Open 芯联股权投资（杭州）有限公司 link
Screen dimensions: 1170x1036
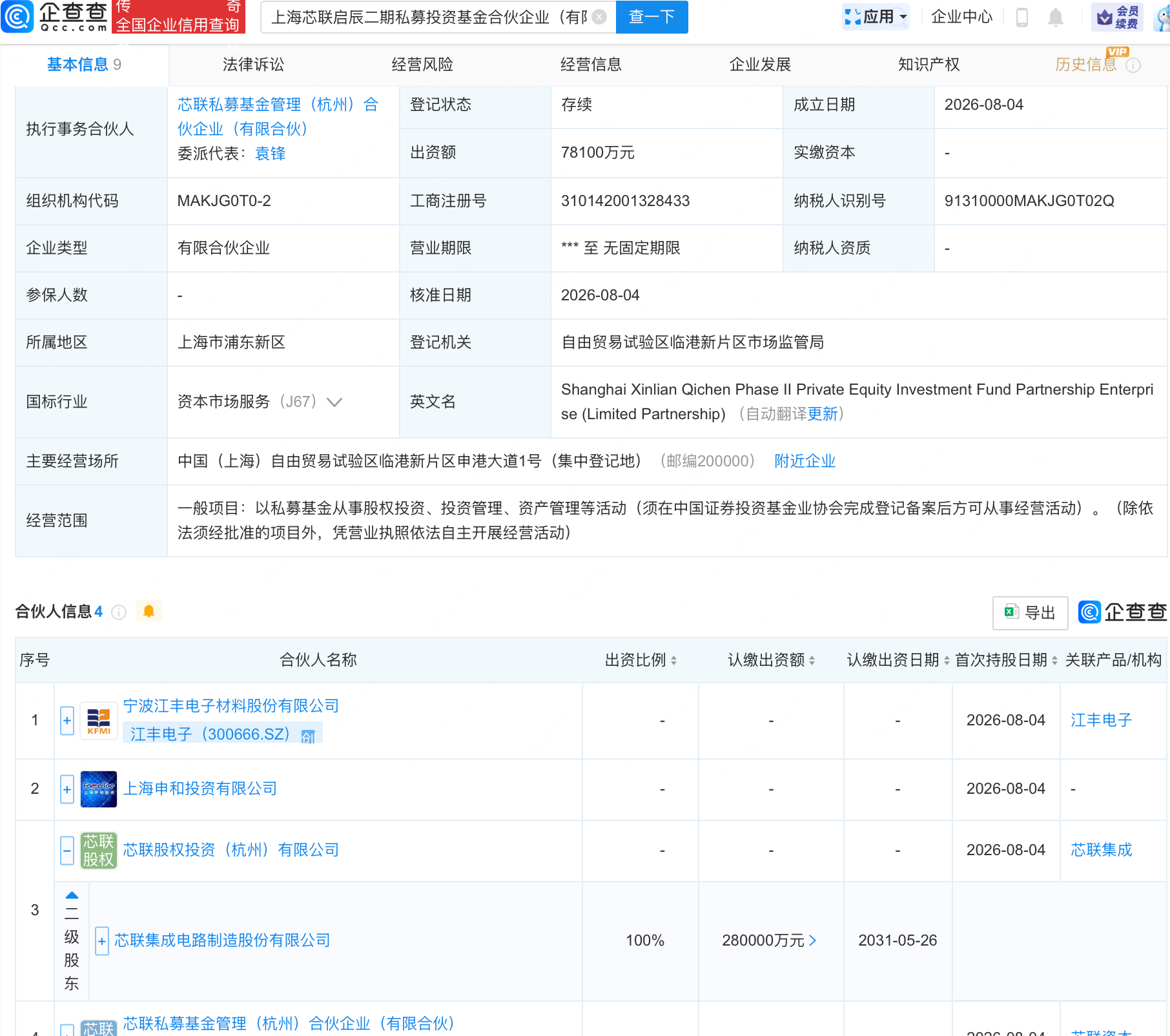point(231,850)
